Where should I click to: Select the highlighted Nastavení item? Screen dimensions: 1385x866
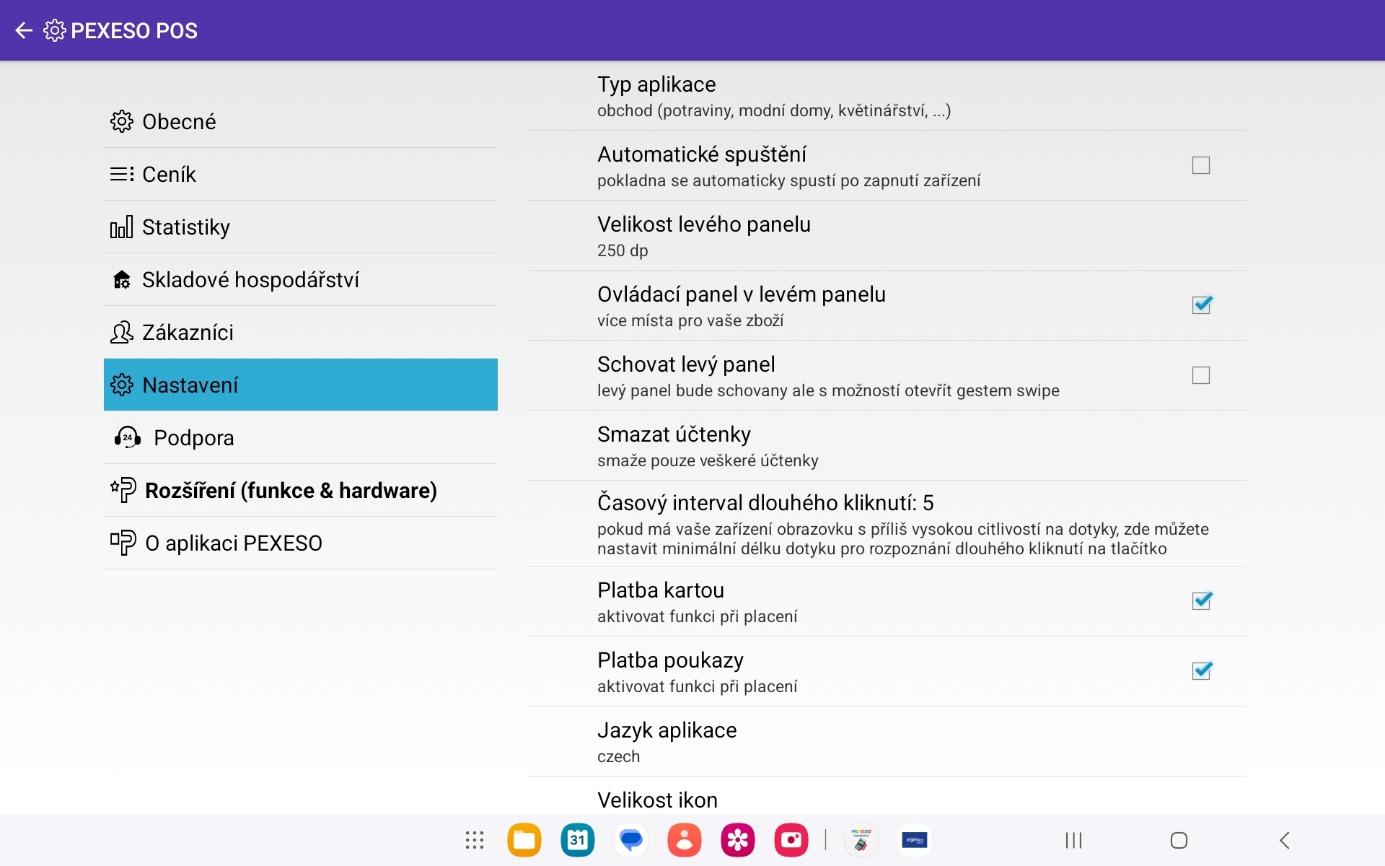pyautogui.click(x=301, y=385)
